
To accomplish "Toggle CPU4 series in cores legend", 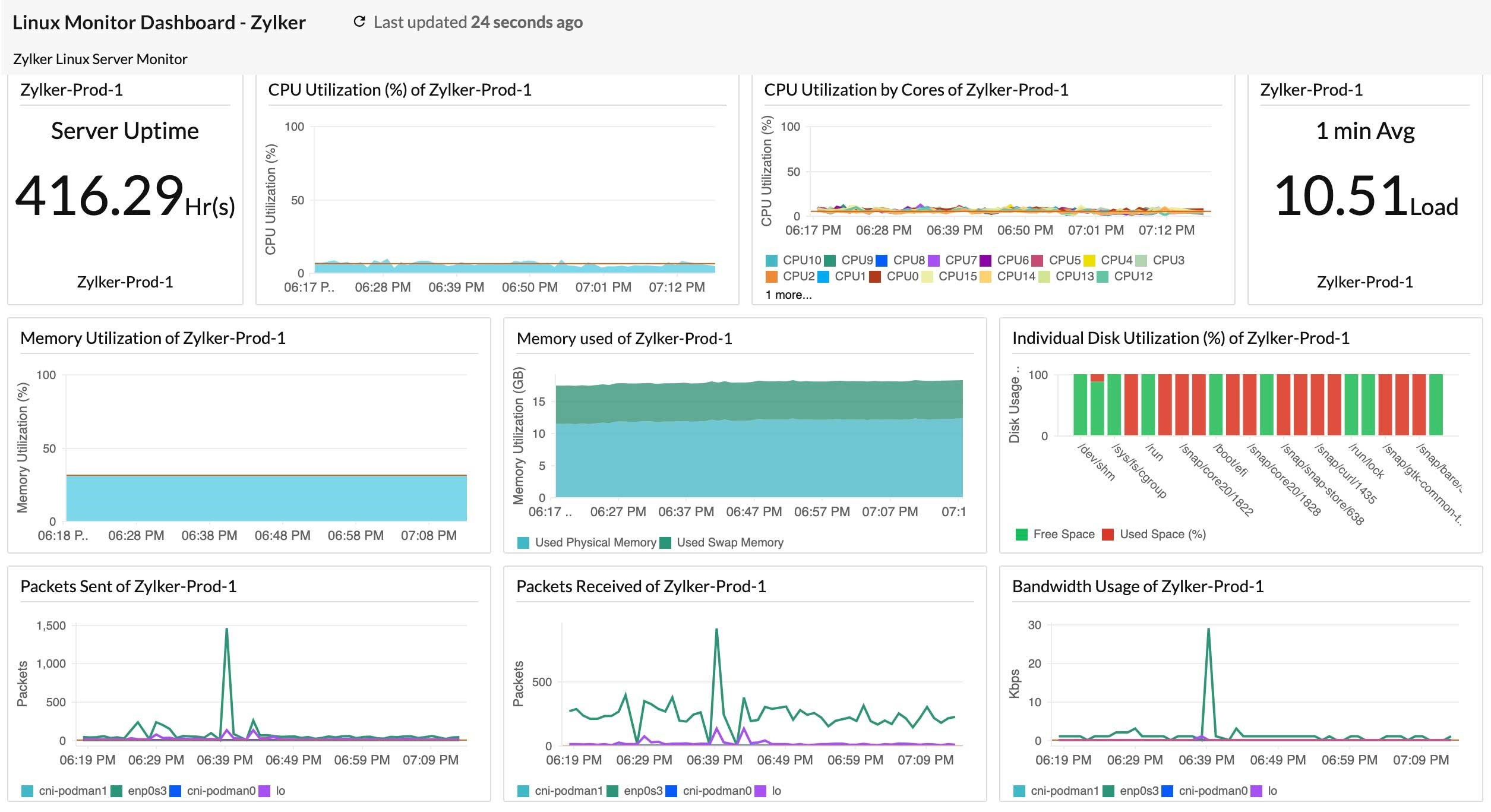I will point(1108,260).
